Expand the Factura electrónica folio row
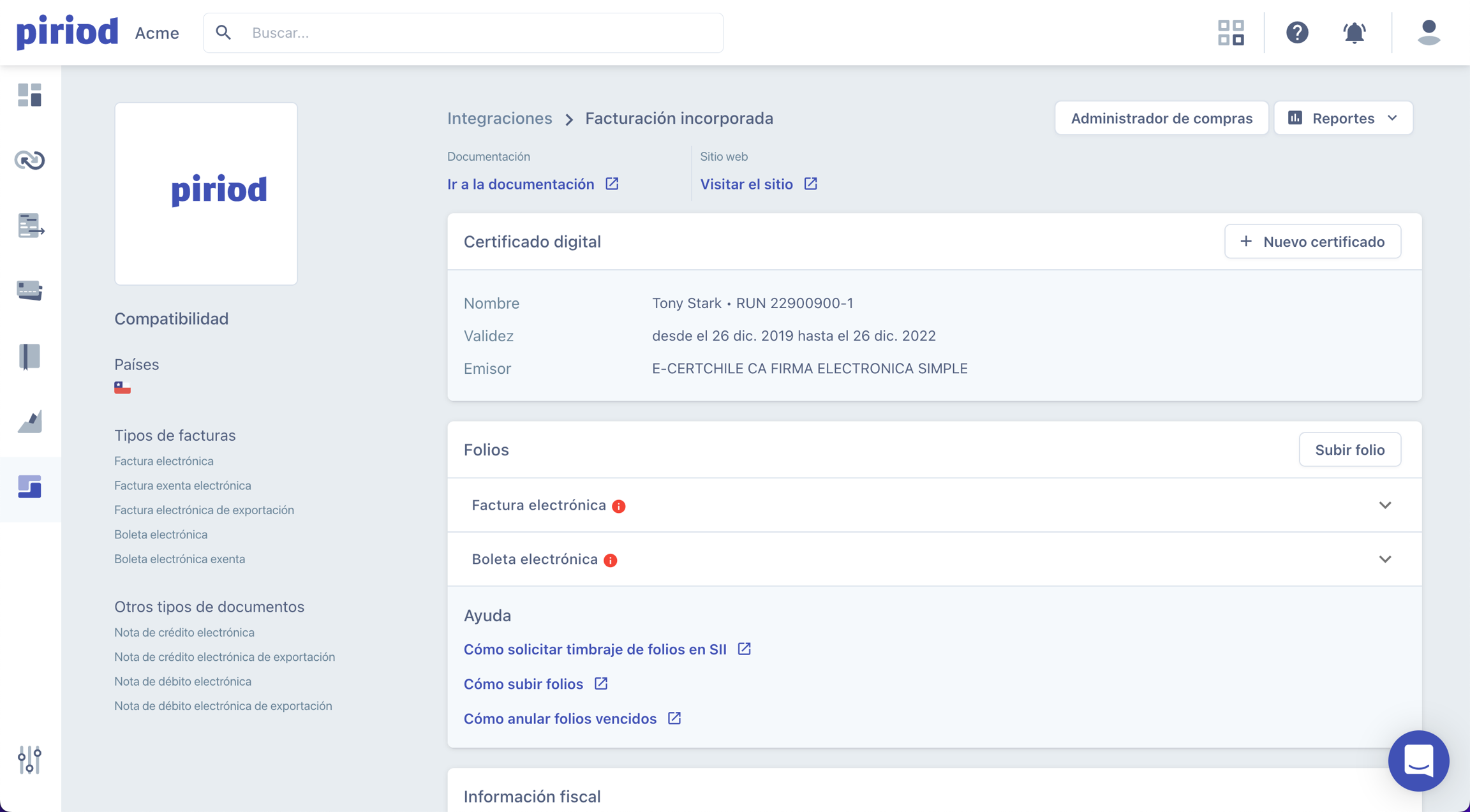The image size is (1470, 812). 1385,505
